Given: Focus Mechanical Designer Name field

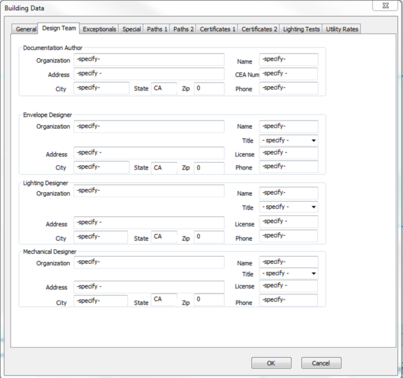Looking at the screenshot, I should pos(289,262).
